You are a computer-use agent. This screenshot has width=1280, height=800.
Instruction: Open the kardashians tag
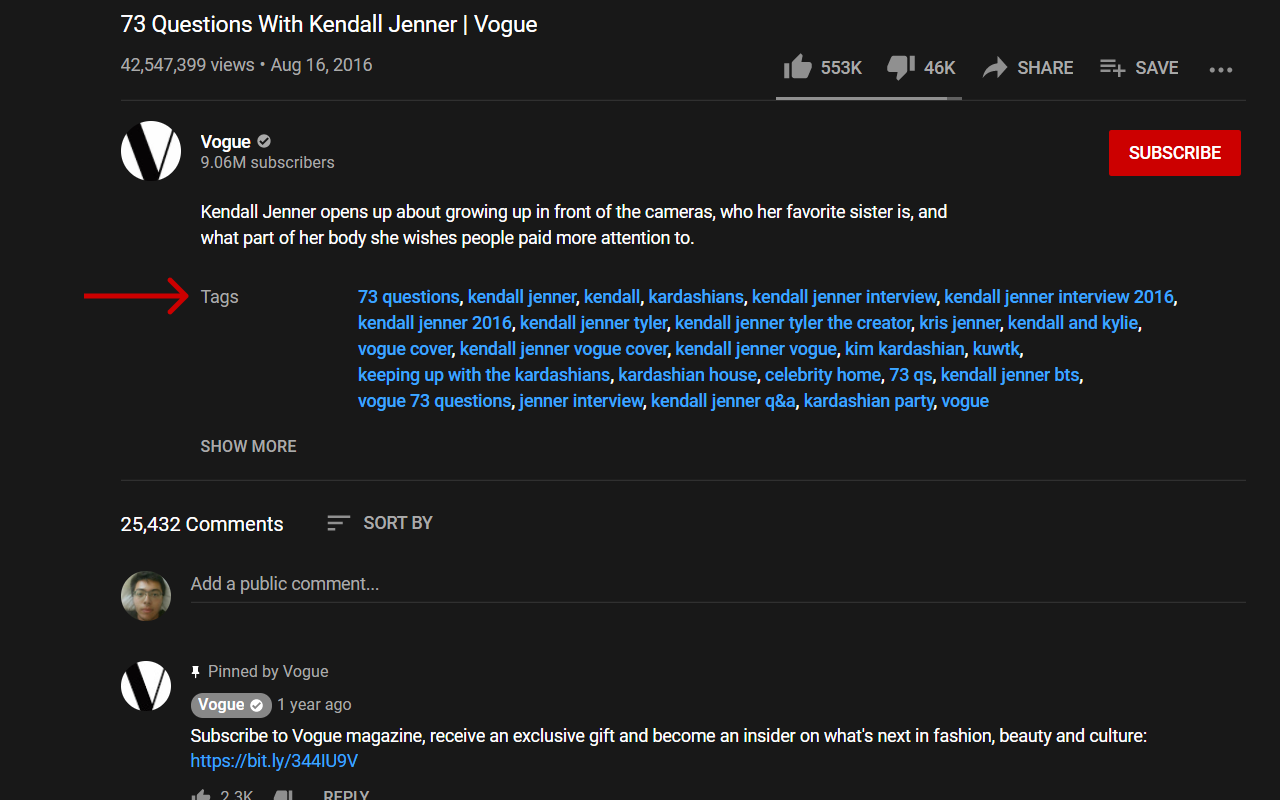click(695, 296)
